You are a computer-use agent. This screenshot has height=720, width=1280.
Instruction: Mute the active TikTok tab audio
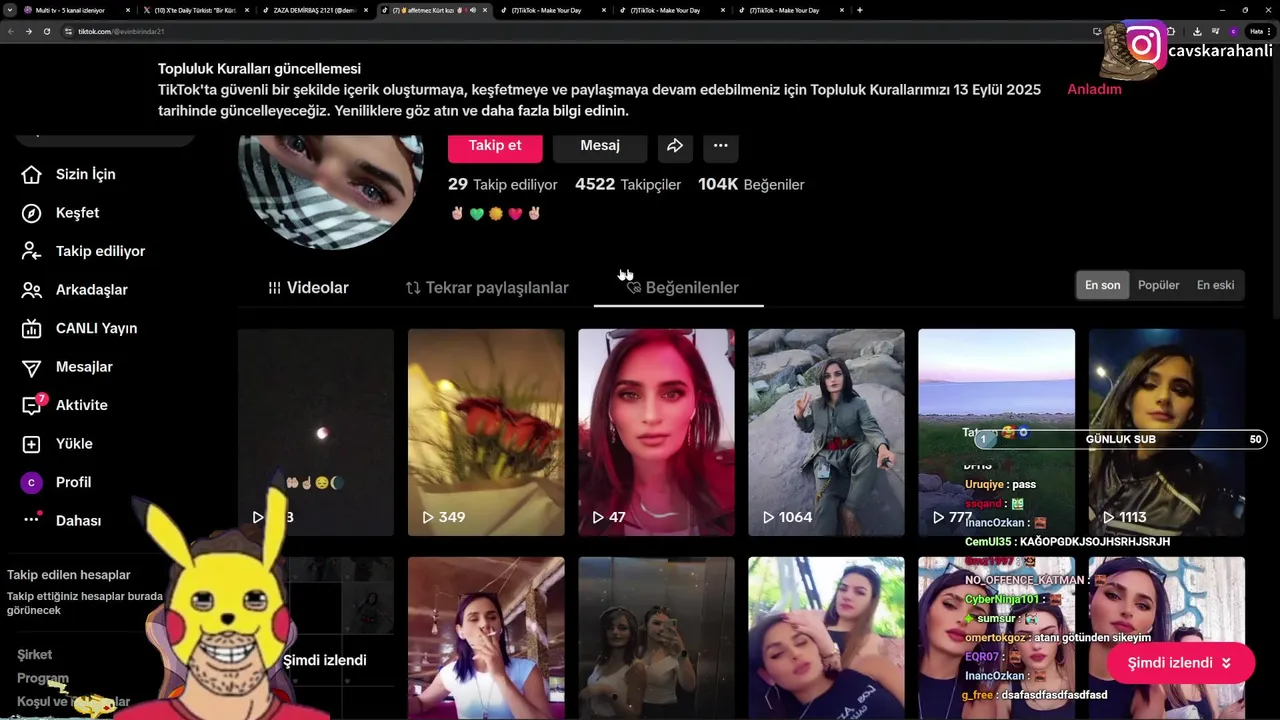[473, 10]
